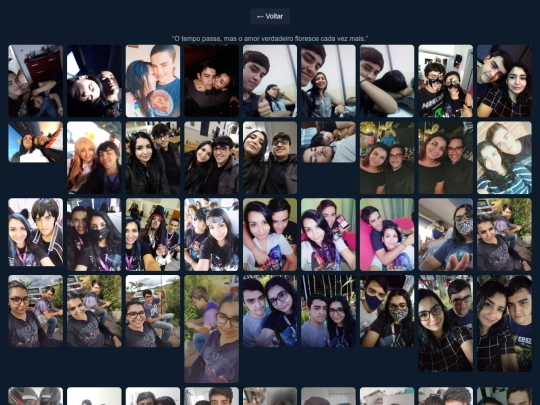Open the thumbs-up classroom selfie
The height and width of the screenshot is (405, 540).
tap(270, 81)
